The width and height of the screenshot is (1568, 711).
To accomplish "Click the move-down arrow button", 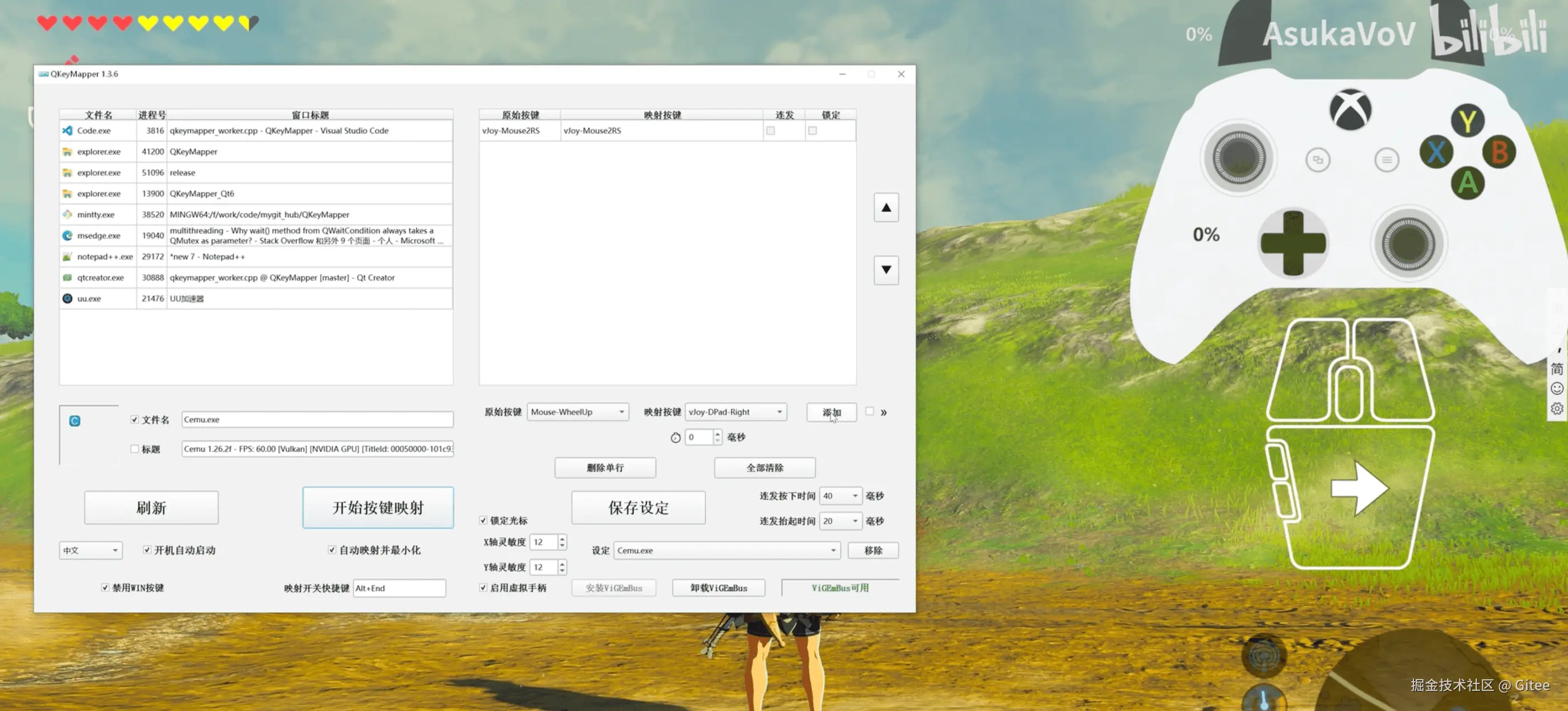I will point(886,270).
